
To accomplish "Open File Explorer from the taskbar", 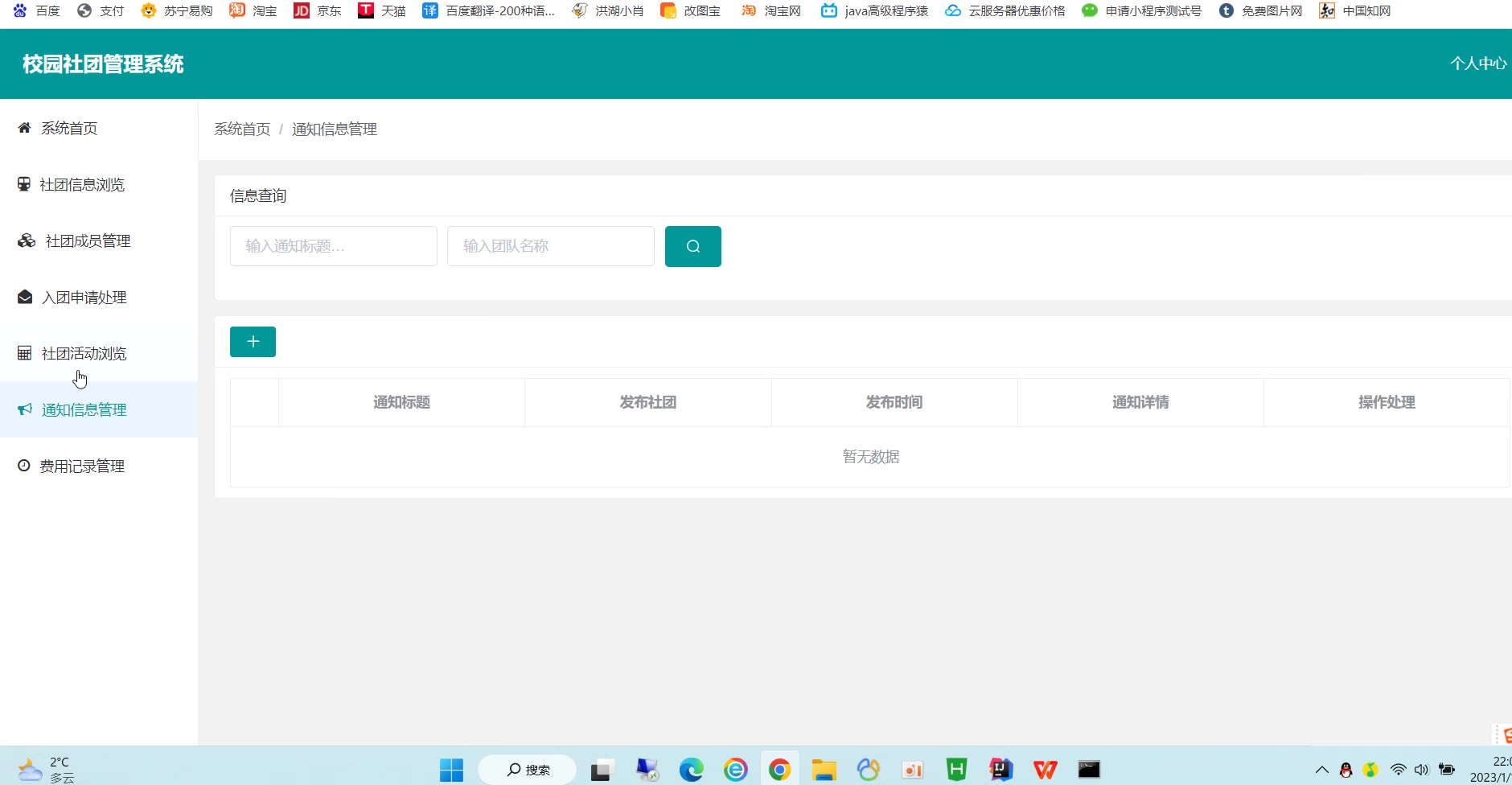I will pyautogui.click(x=824, y=770).
